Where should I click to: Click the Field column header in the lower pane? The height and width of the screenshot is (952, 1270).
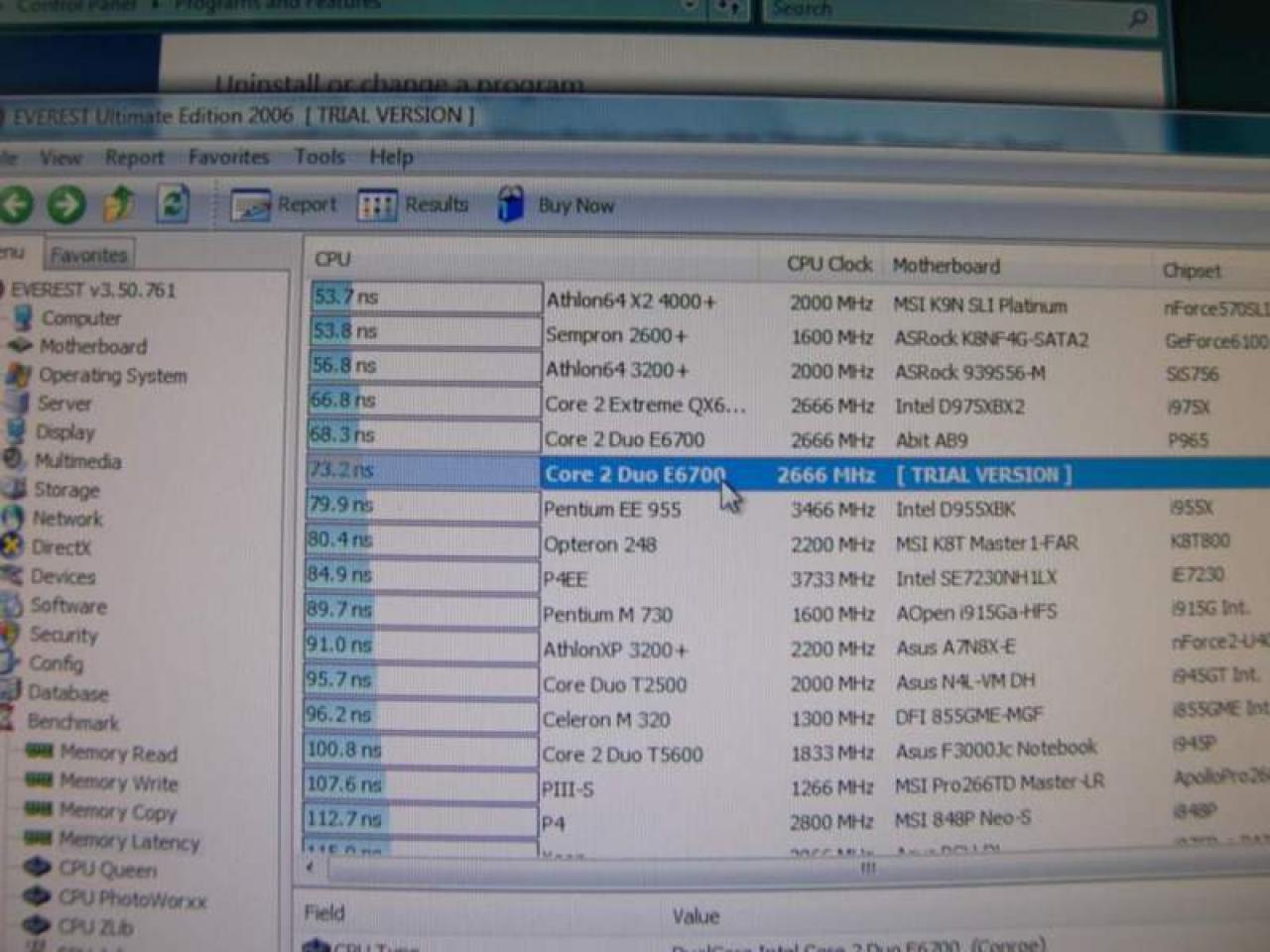pyautogui.click(x=324, y=911)
